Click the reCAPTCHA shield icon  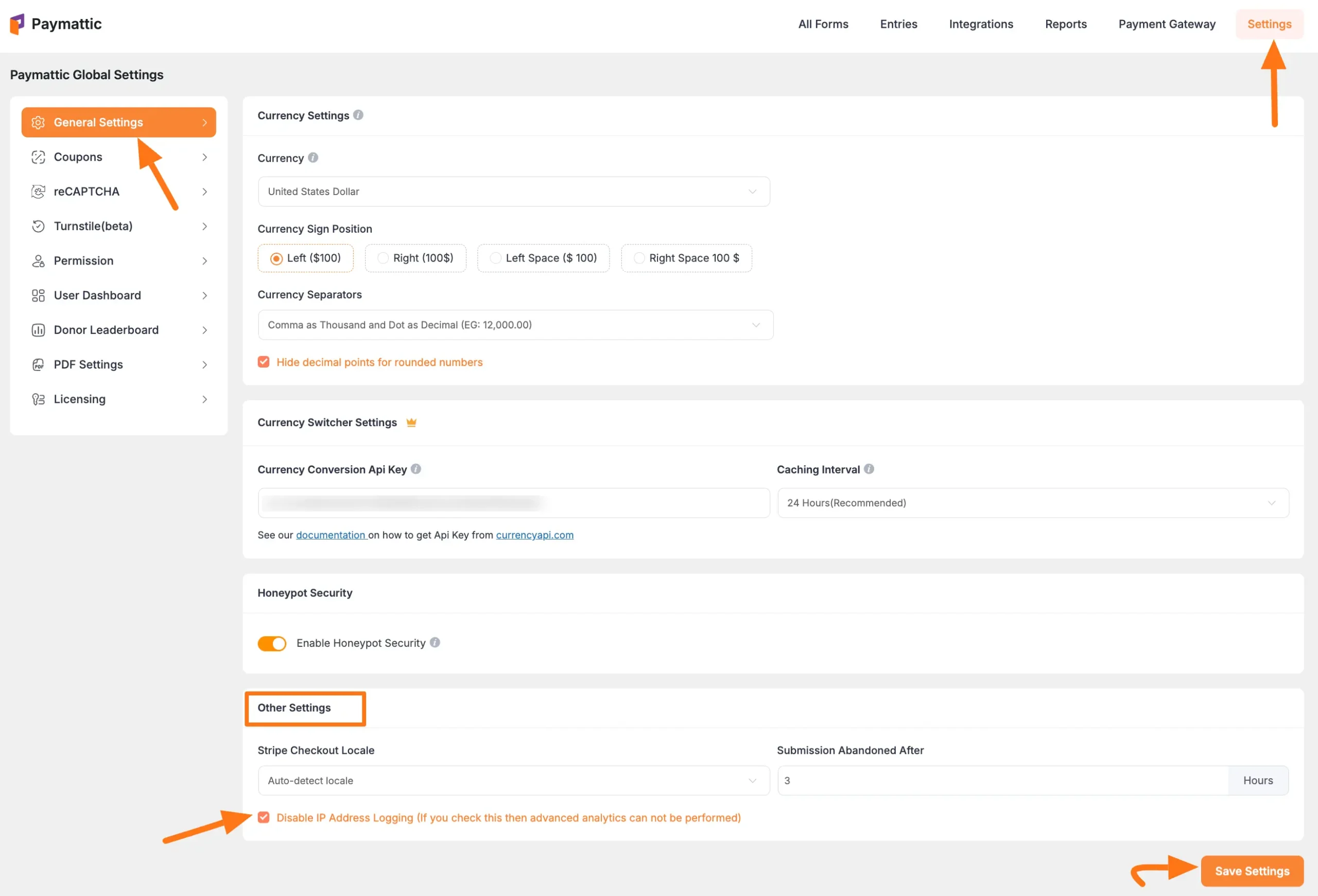[38, 191]
